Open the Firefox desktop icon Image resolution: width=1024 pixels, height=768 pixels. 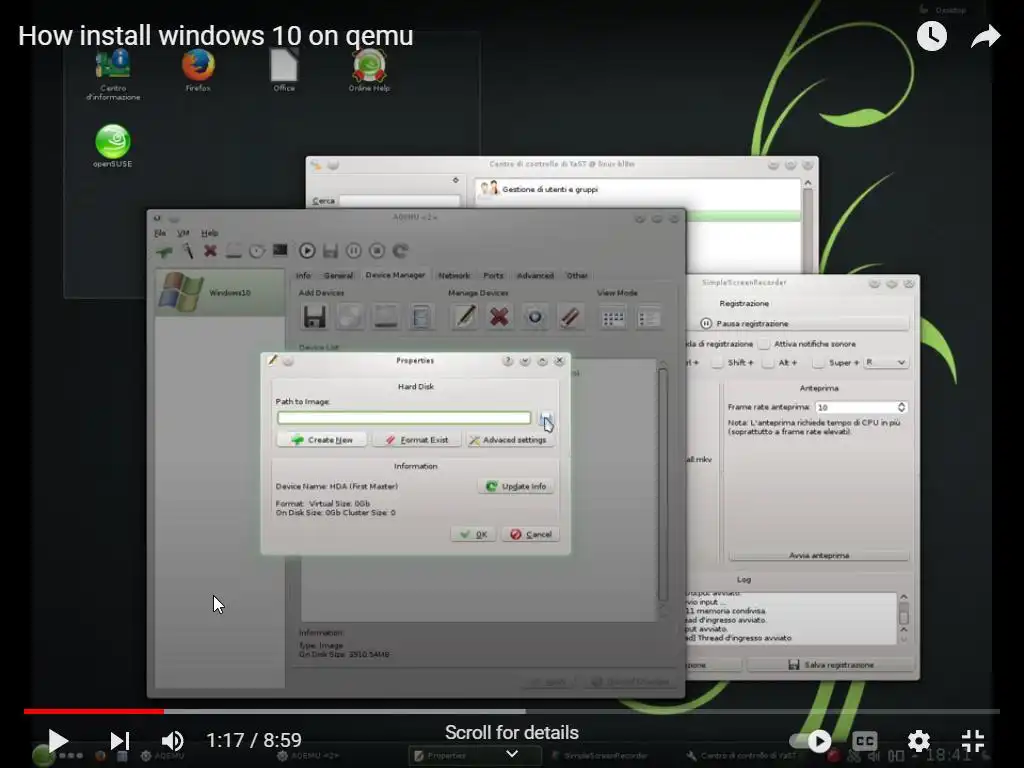coord(198,70)
